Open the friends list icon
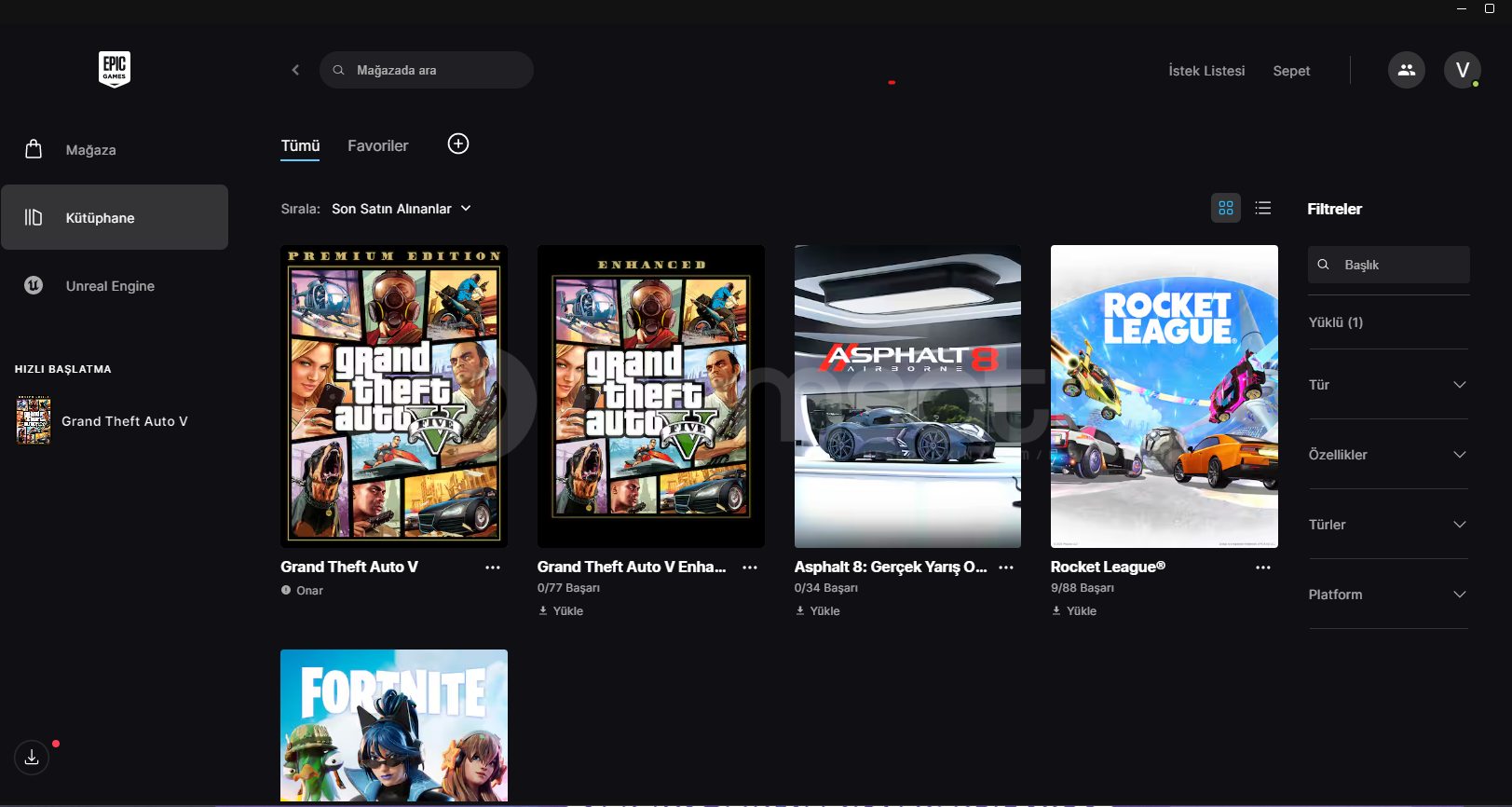 1407,70
